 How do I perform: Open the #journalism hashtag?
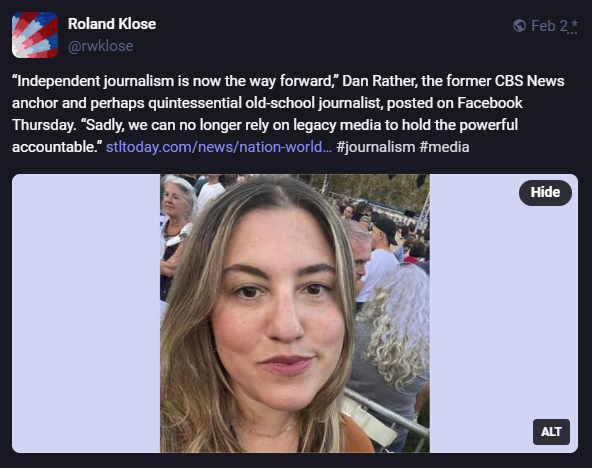coord(376,147)
